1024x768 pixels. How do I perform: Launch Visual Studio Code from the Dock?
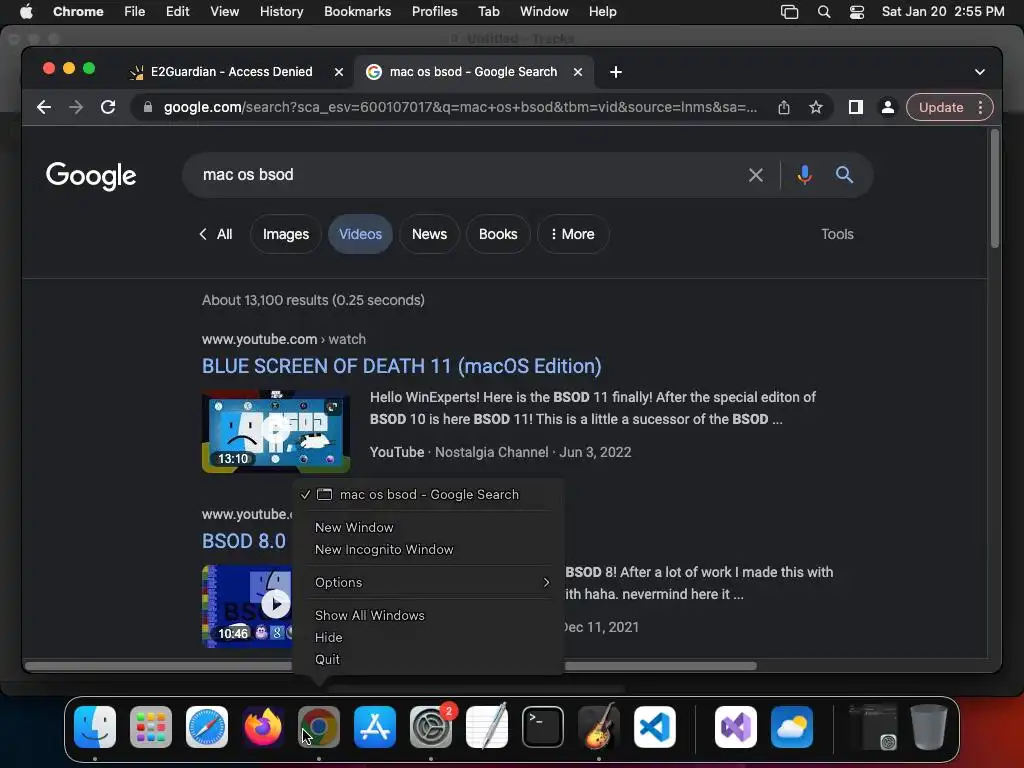(x=655, y=726)
